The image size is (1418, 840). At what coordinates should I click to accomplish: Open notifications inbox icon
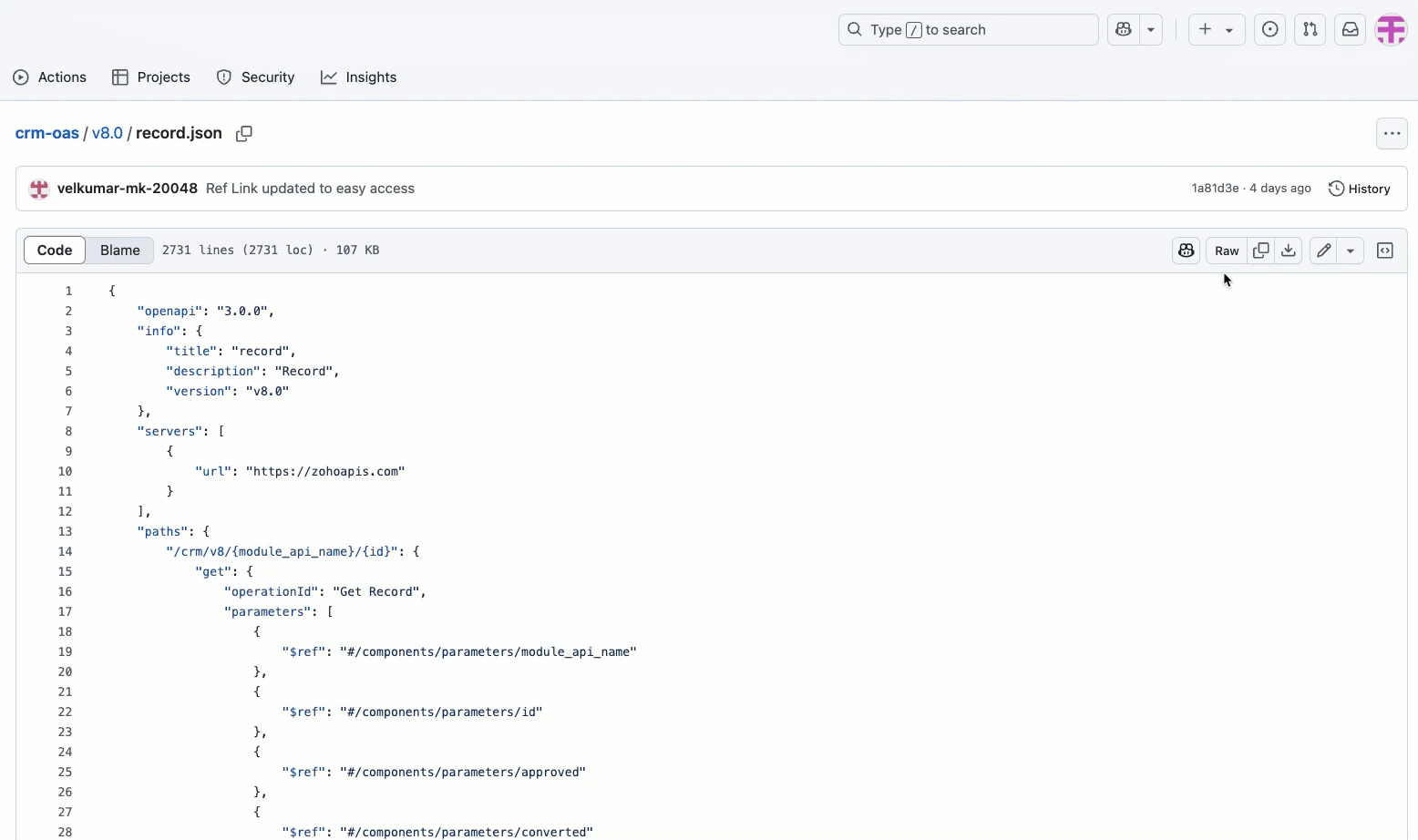[1350, 30]
